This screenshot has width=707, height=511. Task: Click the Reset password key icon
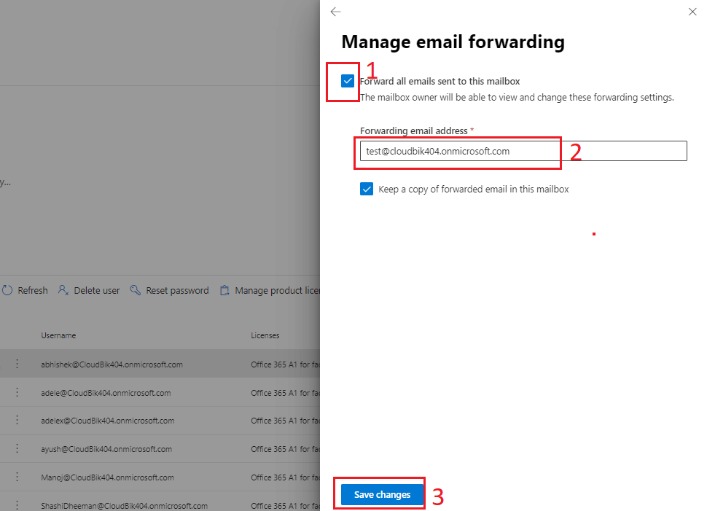pyautogui.click(x=135, y=290)
